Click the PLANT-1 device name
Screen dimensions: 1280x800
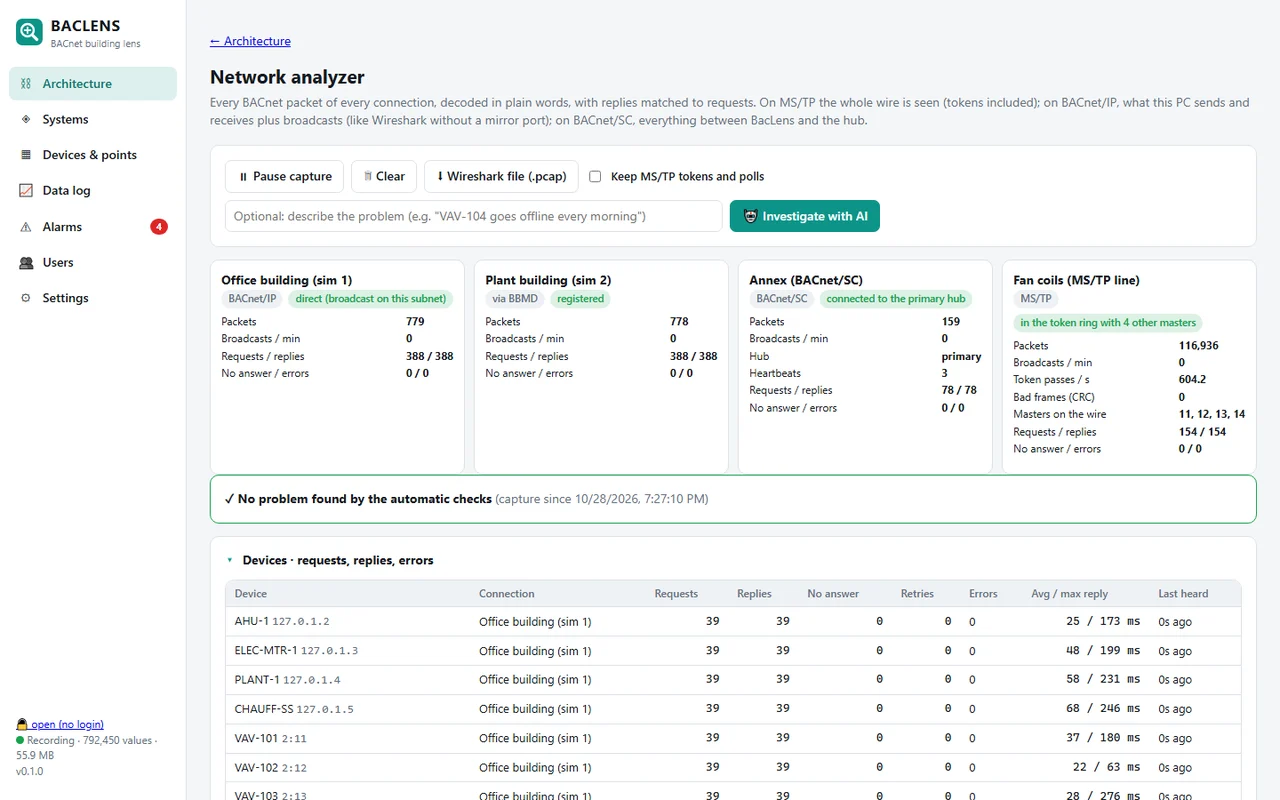pyautogui.click(x=257, y=679)
